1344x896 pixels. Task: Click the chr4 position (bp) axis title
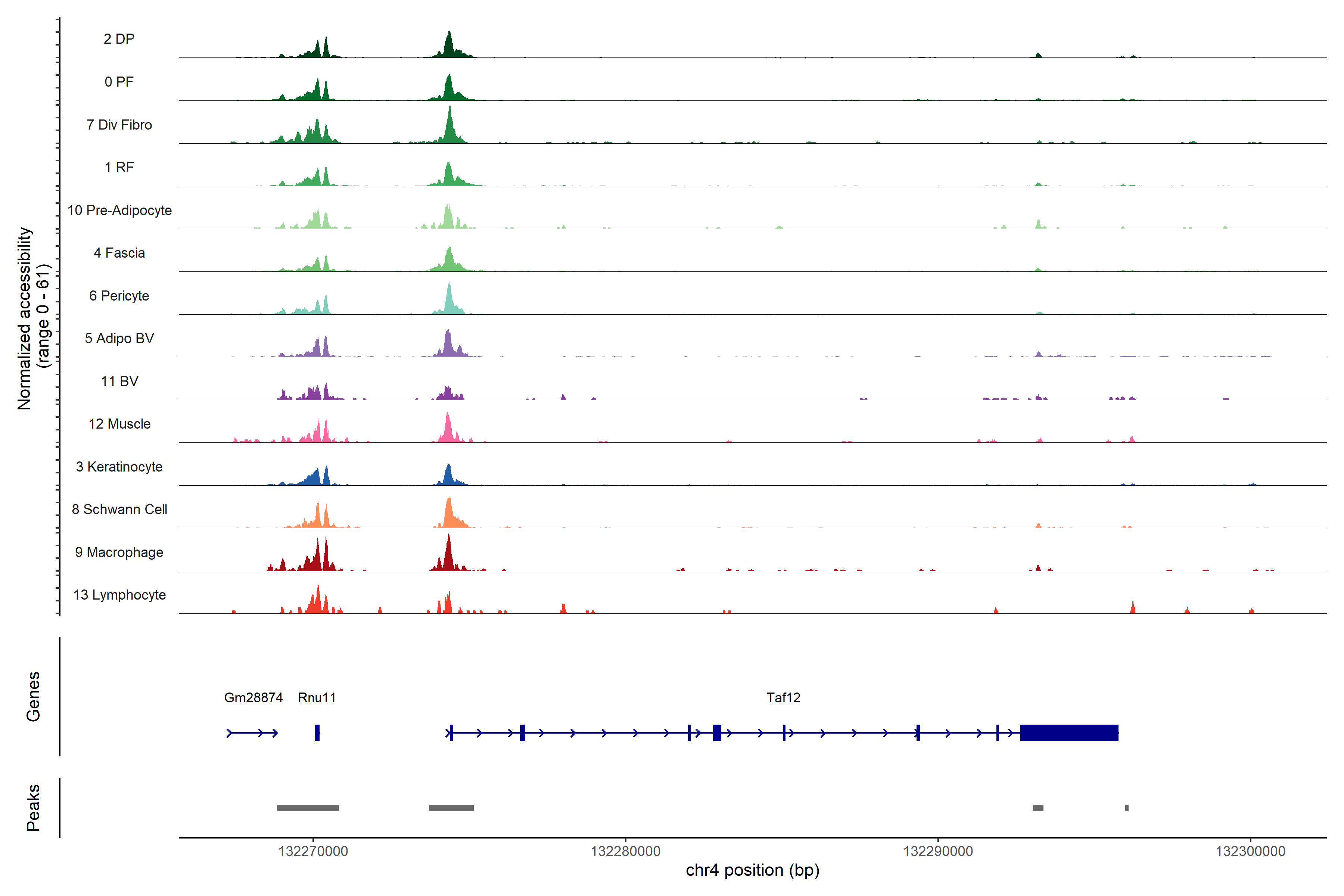click(x=752, y=870)
